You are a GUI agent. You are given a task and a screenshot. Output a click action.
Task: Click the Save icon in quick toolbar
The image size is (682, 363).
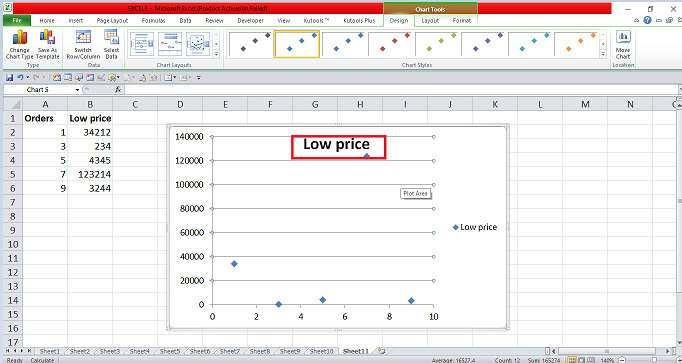coord(9,77)
